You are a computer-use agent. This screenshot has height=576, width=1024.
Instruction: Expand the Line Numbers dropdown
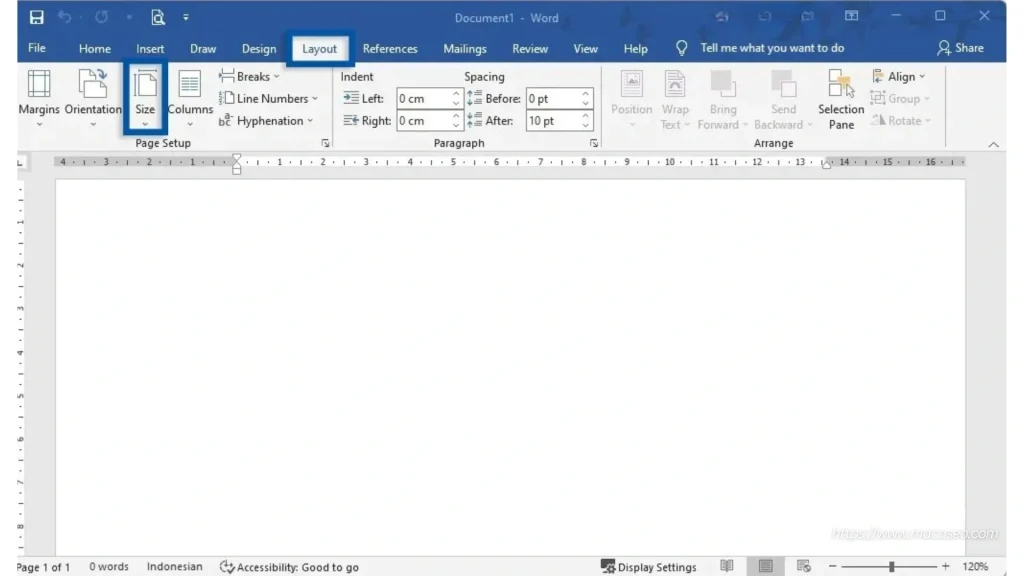[268, 99]
